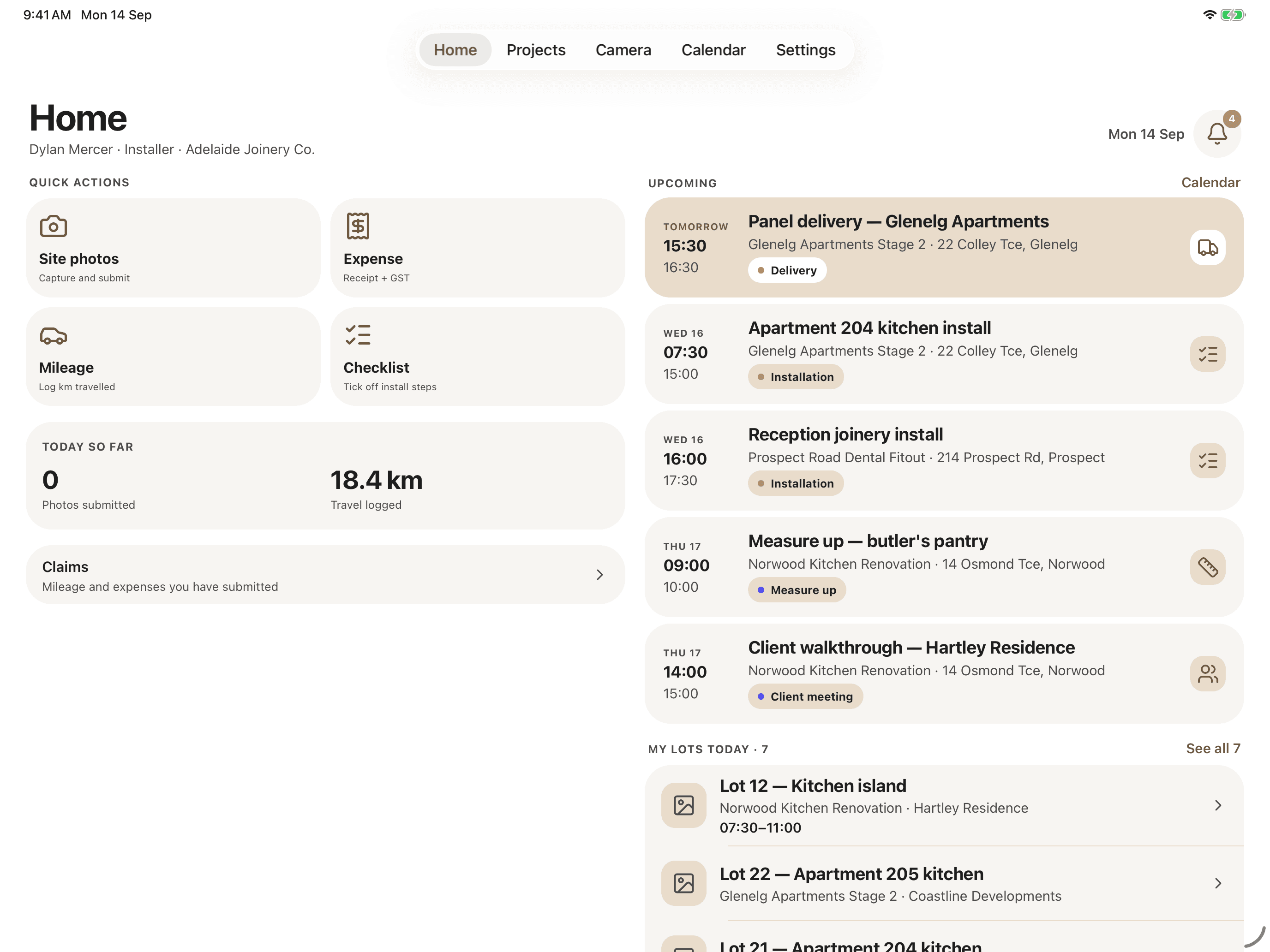Open the Checklist quick action card

[x=478, y=357]
